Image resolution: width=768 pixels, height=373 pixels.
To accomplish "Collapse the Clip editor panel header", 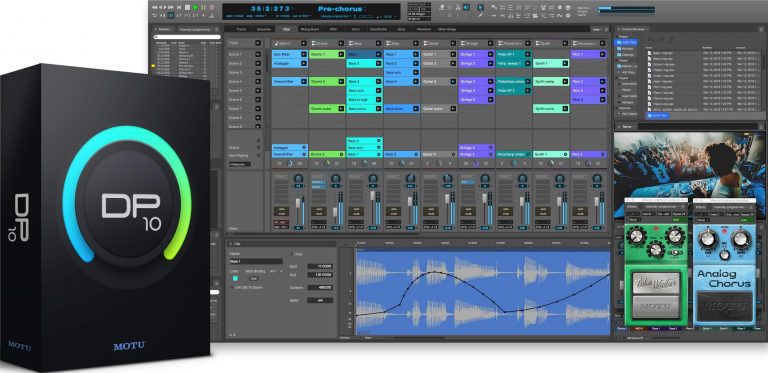I will pos(231,243).
